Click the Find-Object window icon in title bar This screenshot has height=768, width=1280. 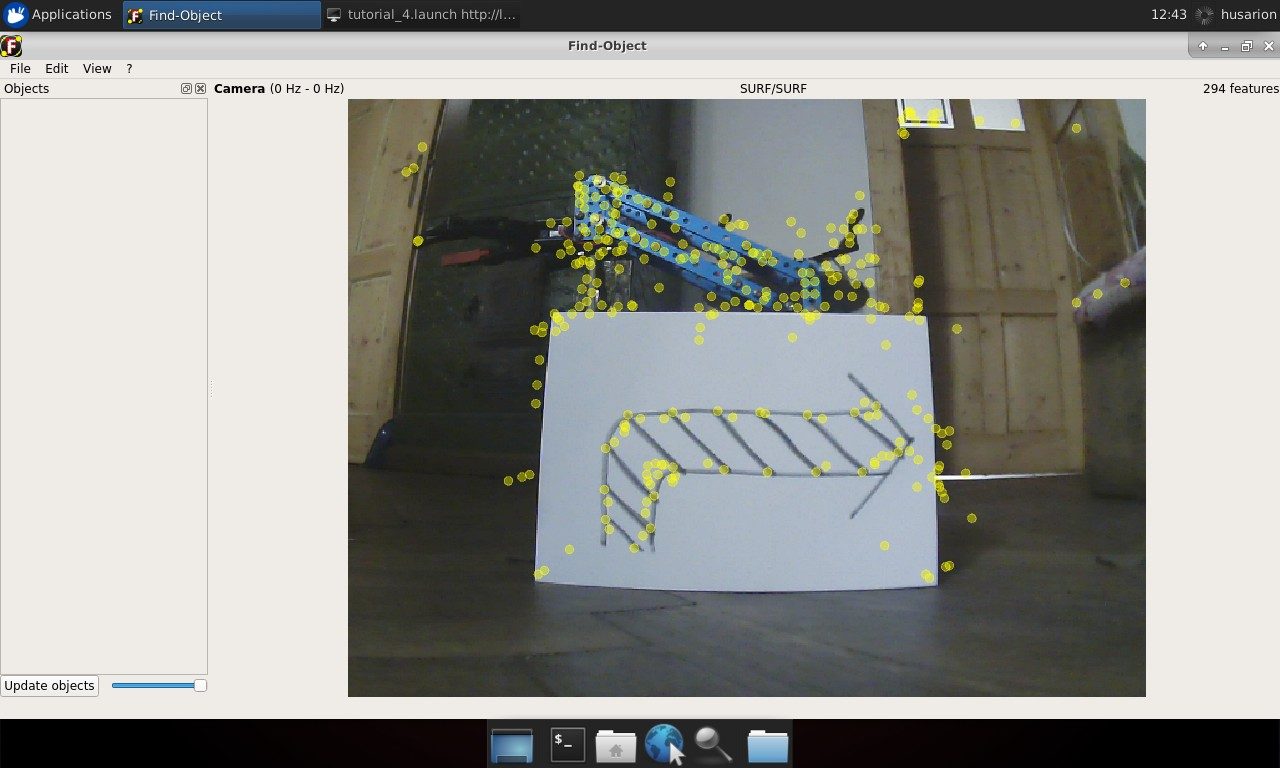(11, 46)
